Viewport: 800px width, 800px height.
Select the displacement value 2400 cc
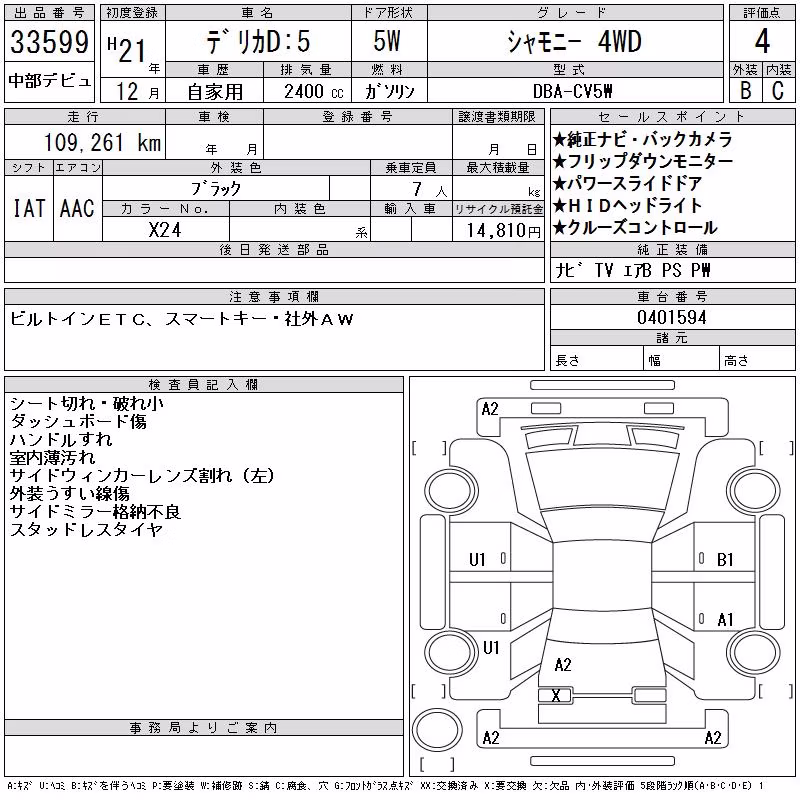pyautogui.click(x=314, y=92)
